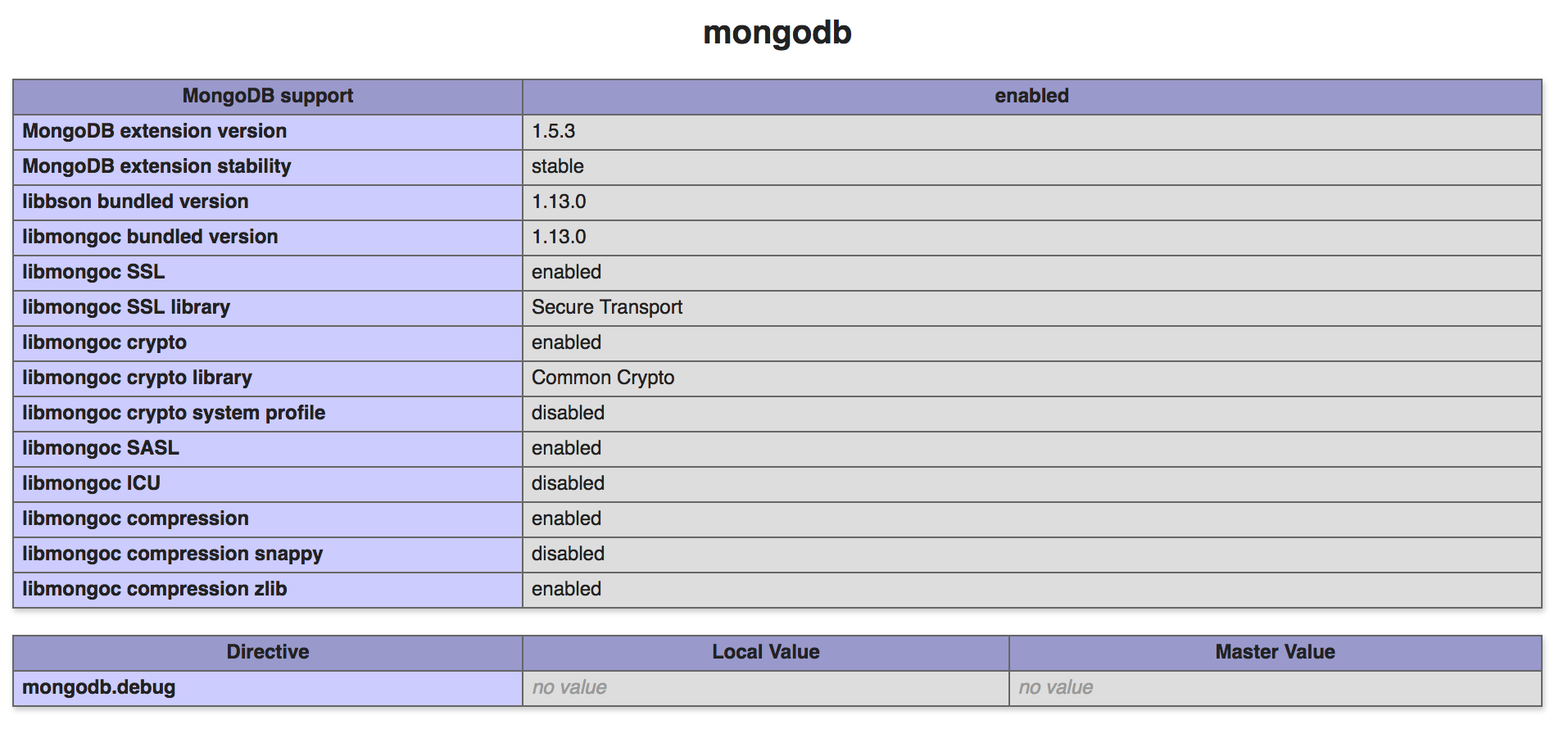Click the libmongoc compression snappy label
The height and width of the screenshot is (729, 1568).
[172, 554]
